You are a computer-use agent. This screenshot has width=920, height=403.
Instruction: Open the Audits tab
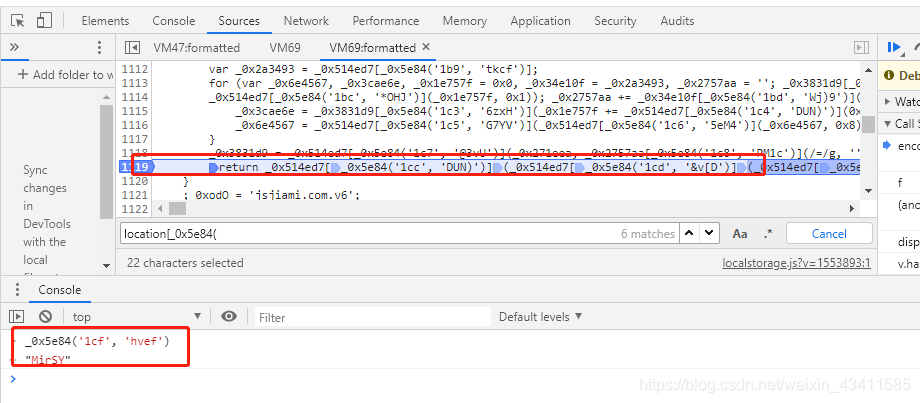pyautogui.click(x=677, y=21)
